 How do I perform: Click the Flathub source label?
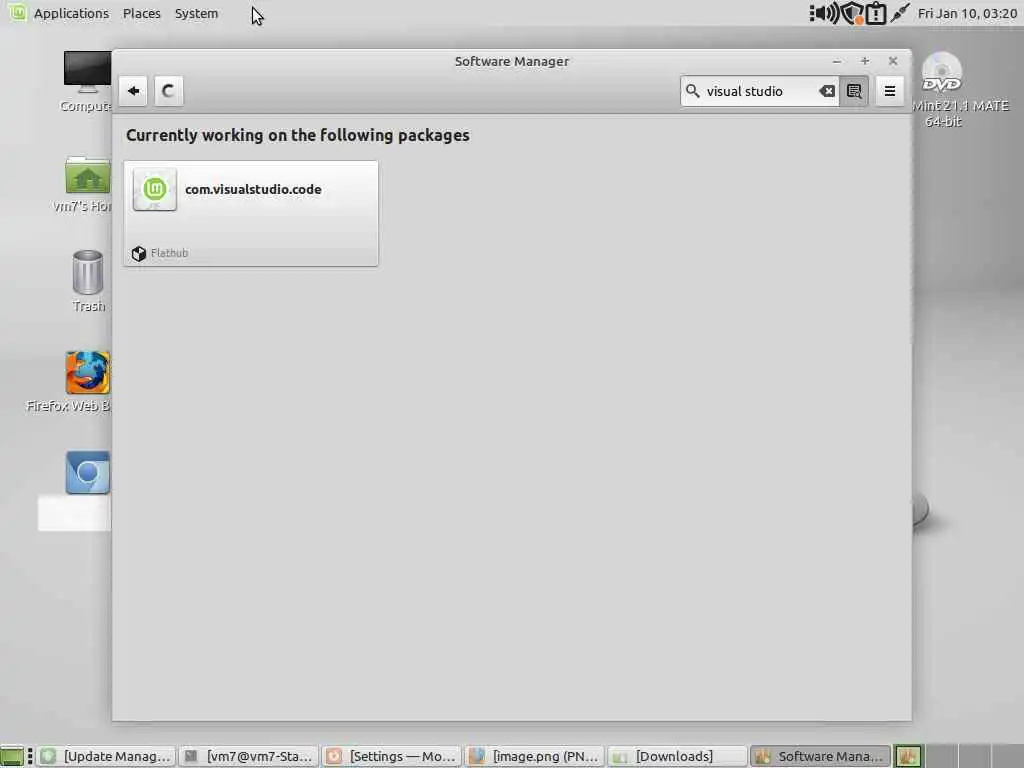[x=169, y=253]
